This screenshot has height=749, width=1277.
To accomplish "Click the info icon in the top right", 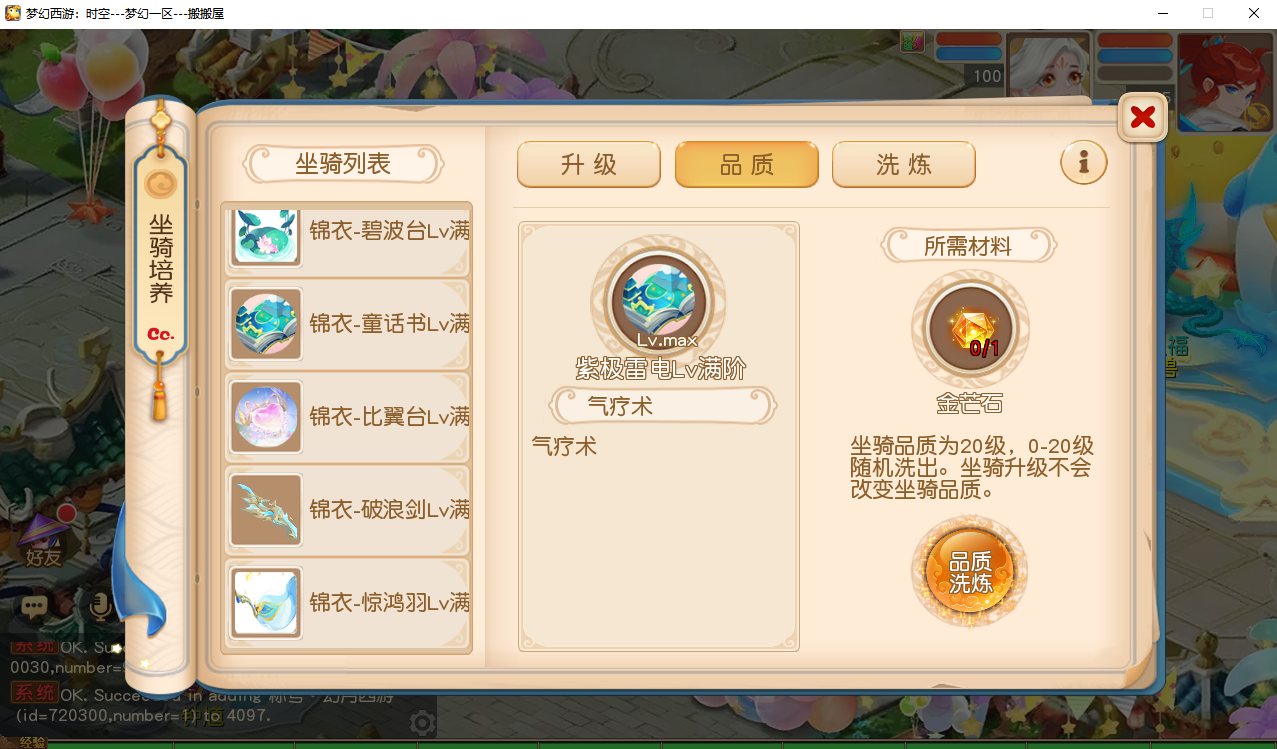I will coord(1084,161).
